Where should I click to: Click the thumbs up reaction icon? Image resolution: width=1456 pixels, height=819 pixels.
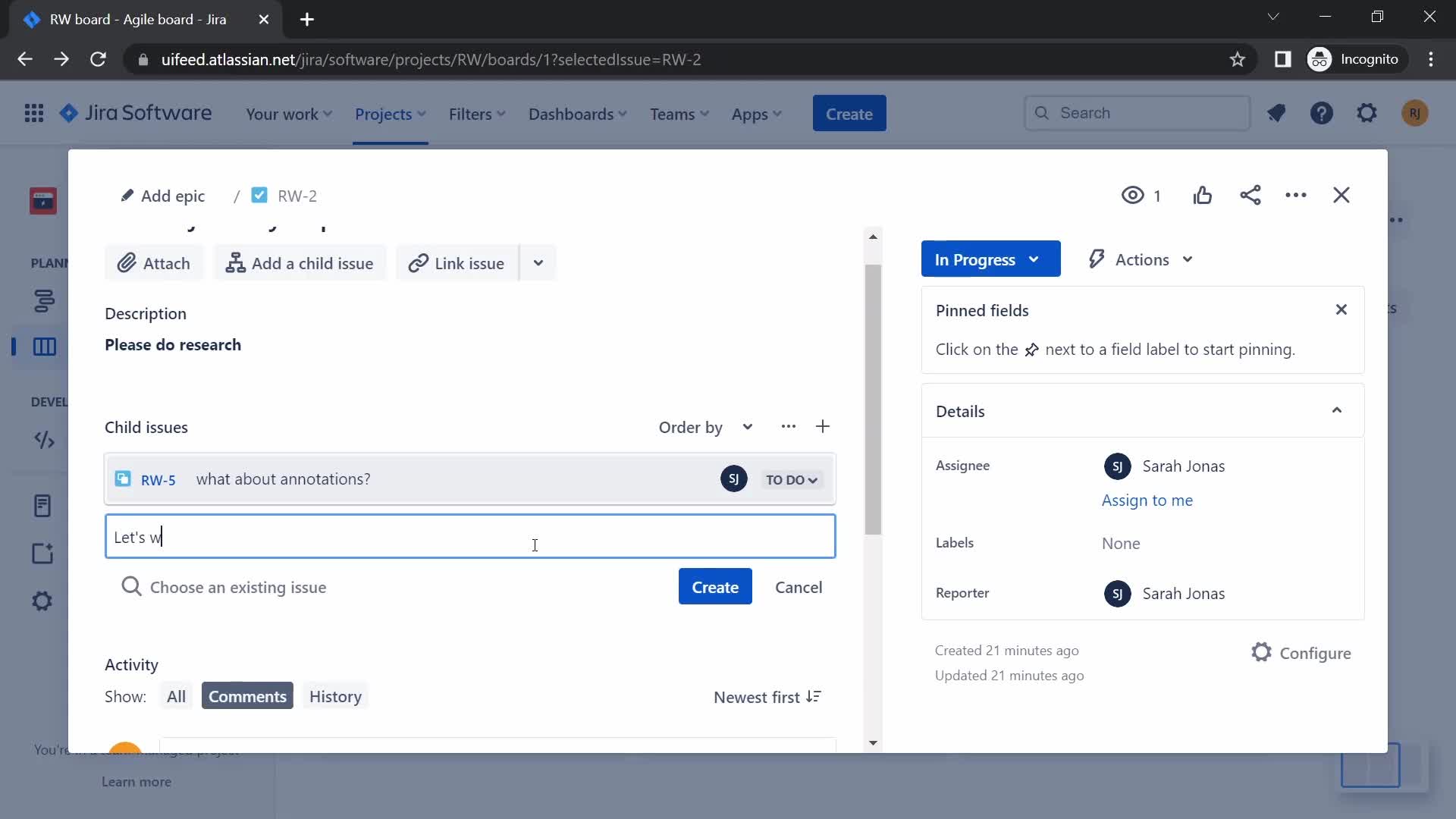point(1202,195)
